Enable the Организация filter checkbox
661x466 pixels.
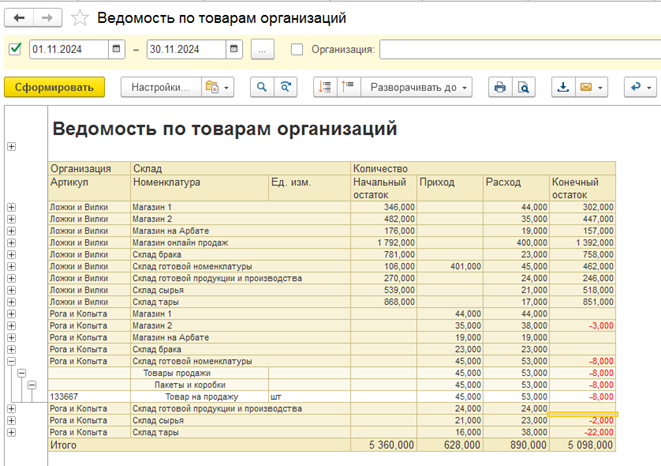[297, 49]
